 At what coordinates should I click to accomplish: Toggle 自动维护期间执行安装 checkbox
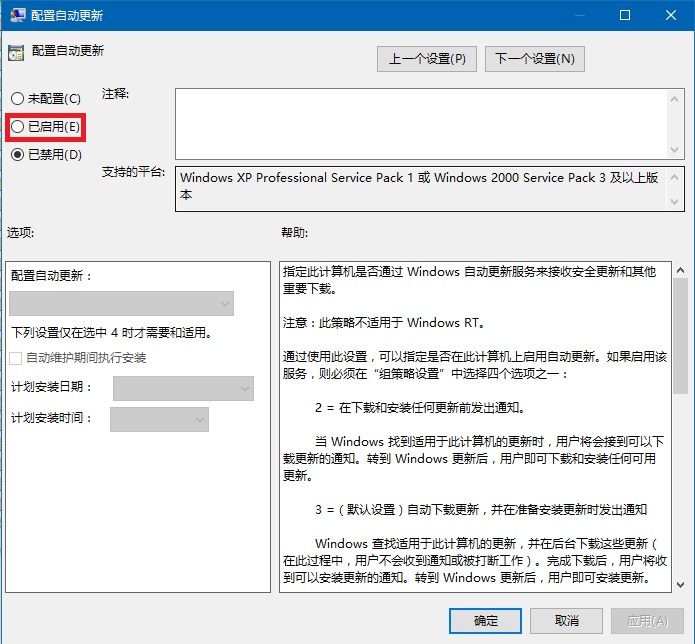[16, 358]
